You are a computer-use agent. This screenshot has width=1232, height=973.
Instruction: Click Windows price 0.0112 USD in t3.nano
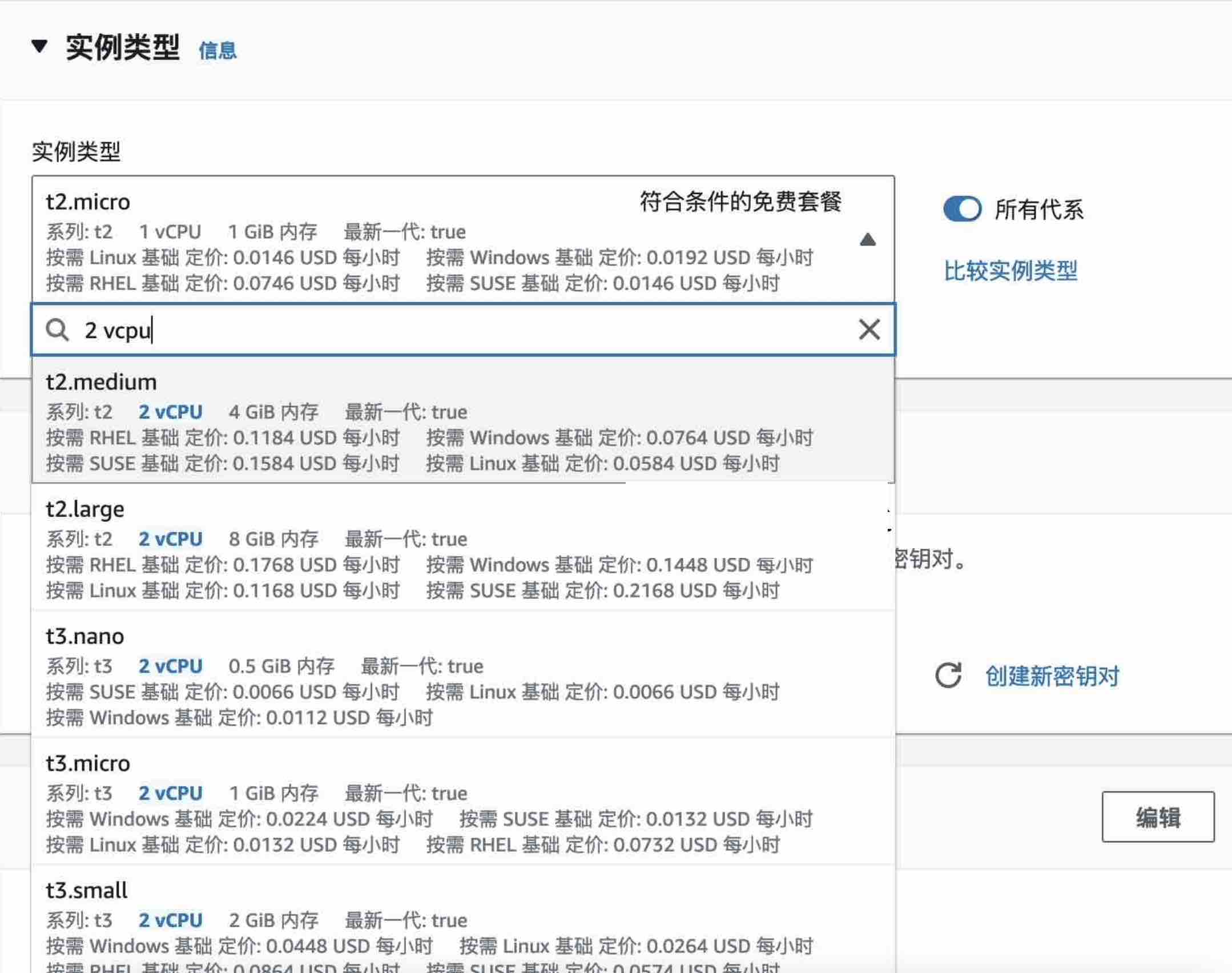(239, 717)
